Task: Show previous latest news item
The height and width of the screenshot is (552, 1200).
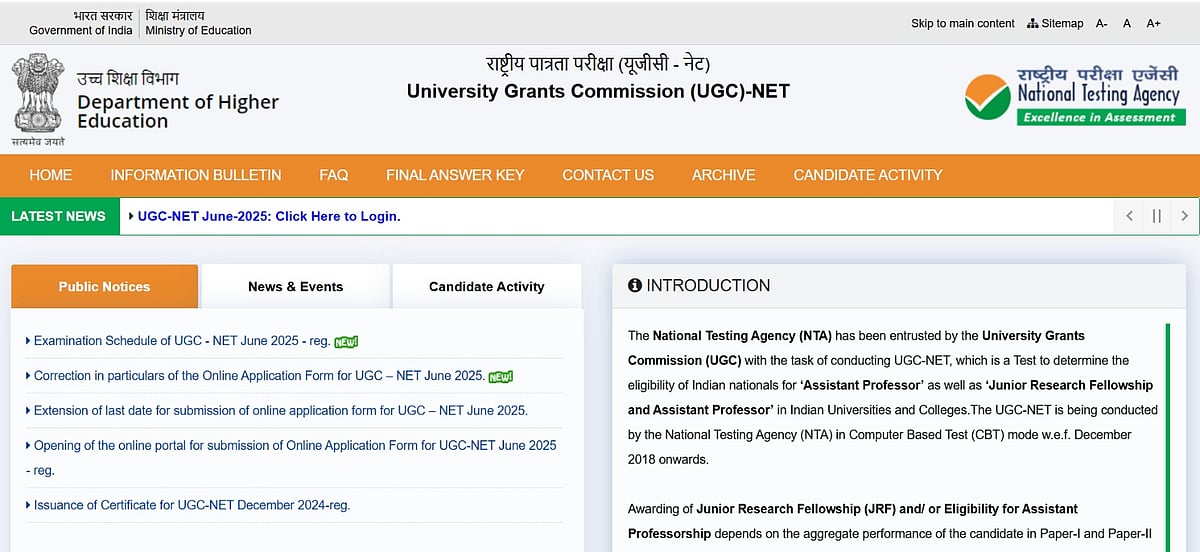Action: tap(1129, 216)
